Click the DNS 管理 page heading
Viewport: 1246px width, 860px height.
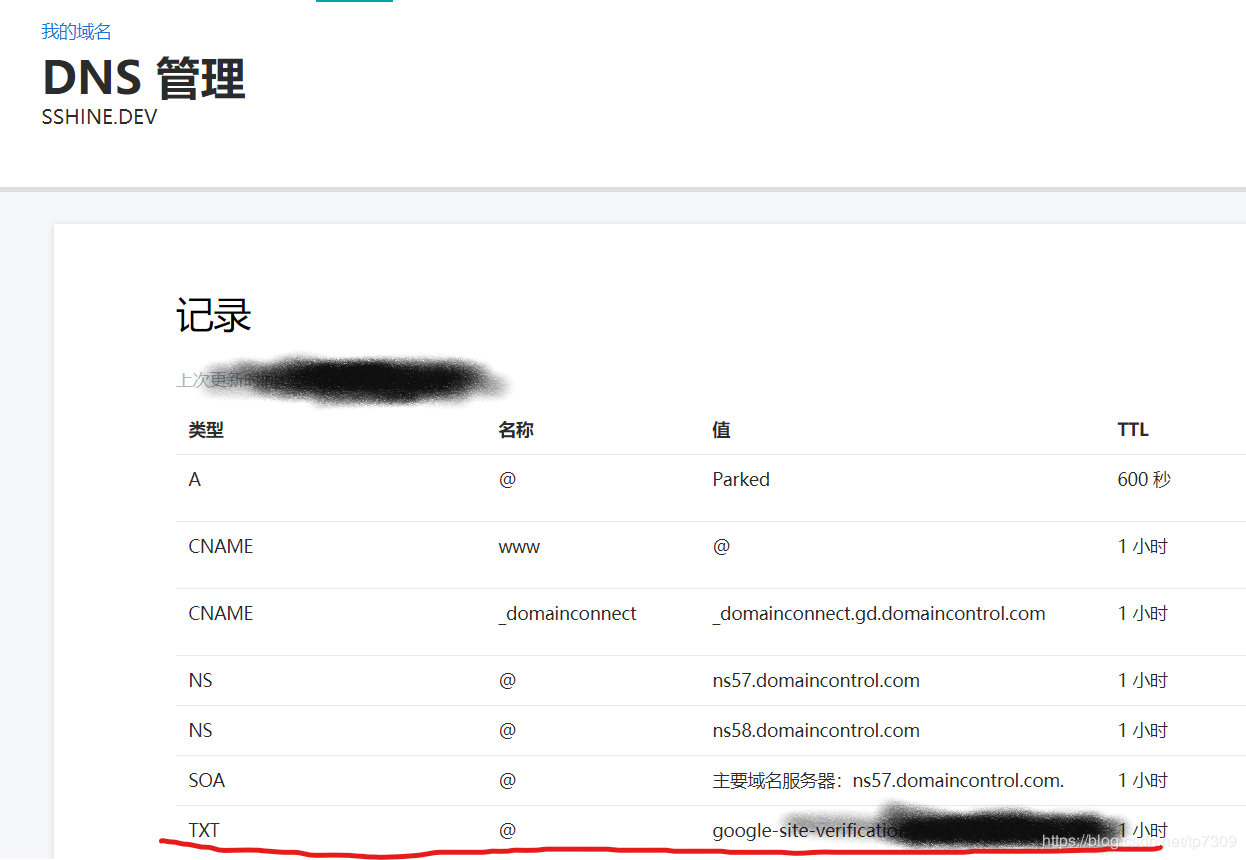[x=143, y=78]
